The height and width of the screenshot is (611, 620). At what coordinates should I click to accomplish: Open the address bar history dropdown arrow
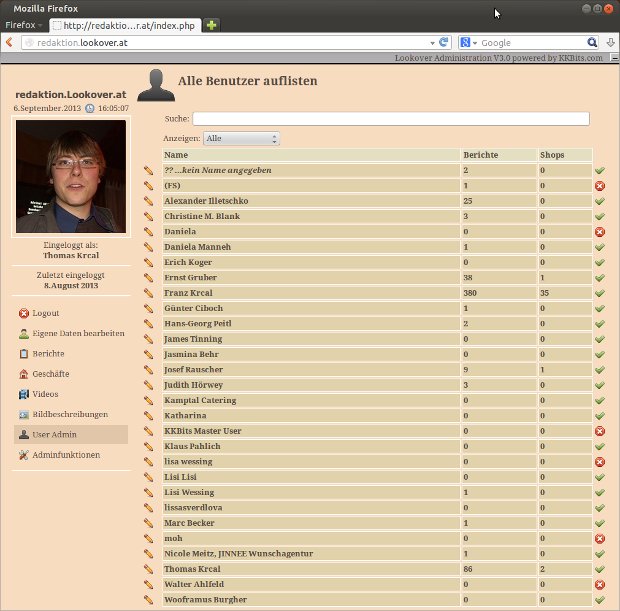point(432,43)
